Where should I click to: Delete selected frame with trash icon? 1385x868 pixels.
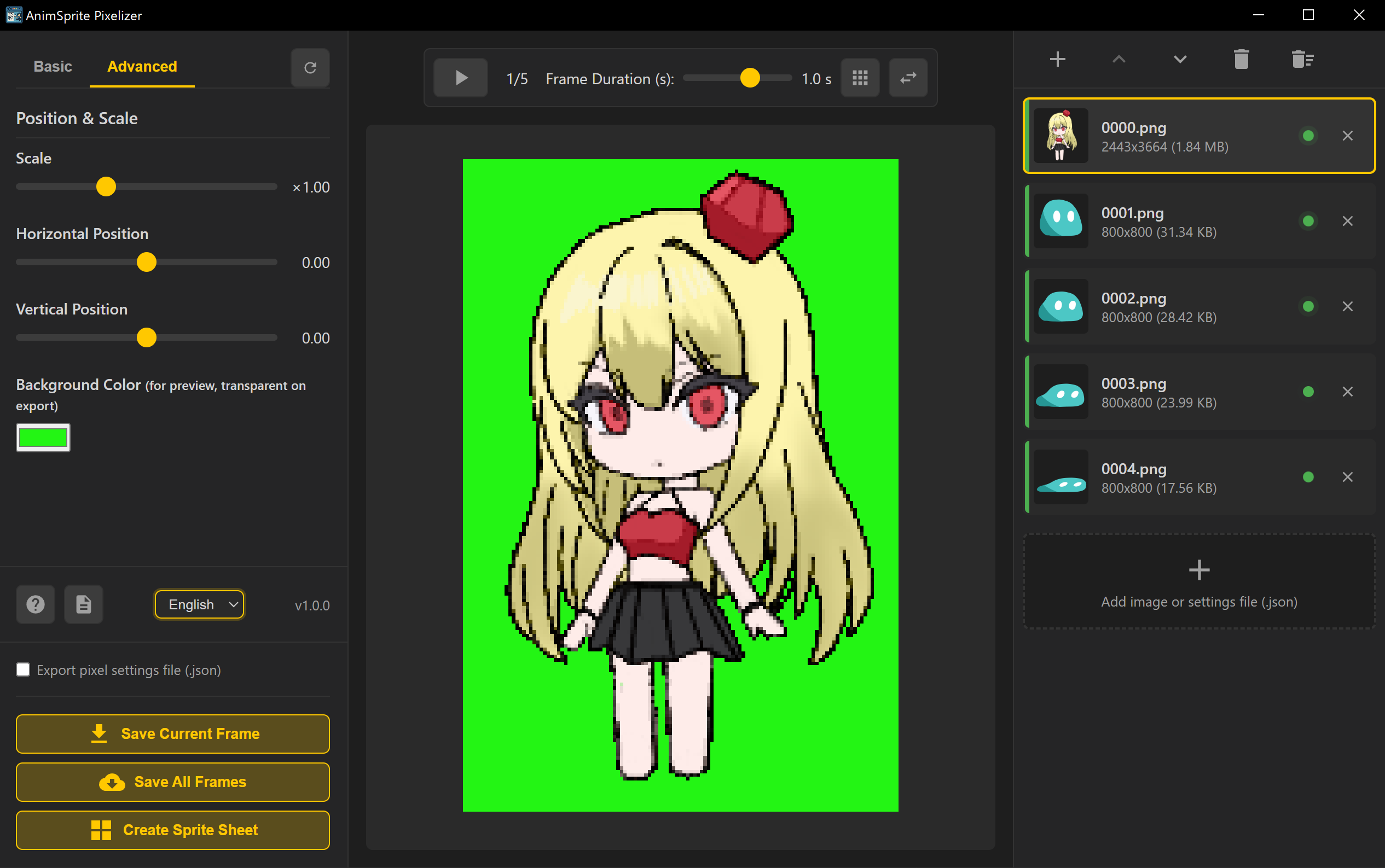pyautogui.click(x=1241, y=59)
